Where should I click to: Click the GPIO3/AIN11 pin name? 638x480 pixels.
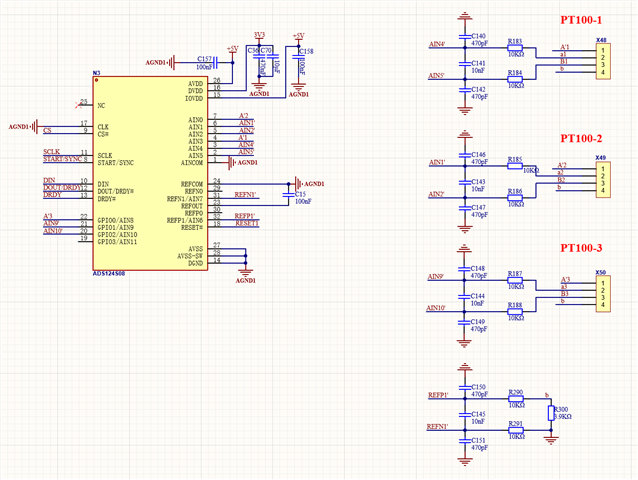coord(117,242)
